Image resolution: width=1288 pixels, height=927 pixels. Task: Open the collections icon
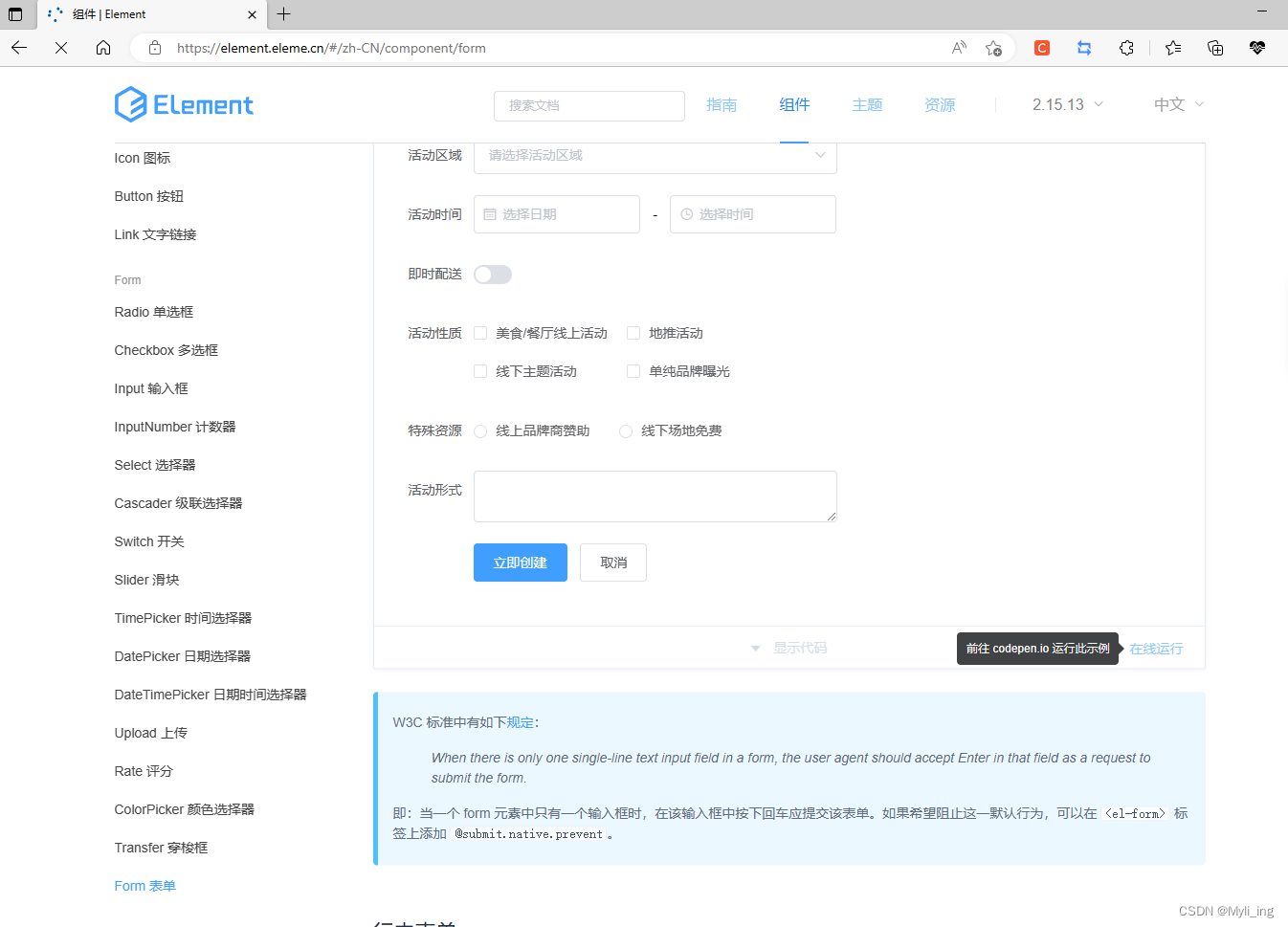pos(1215,48)
